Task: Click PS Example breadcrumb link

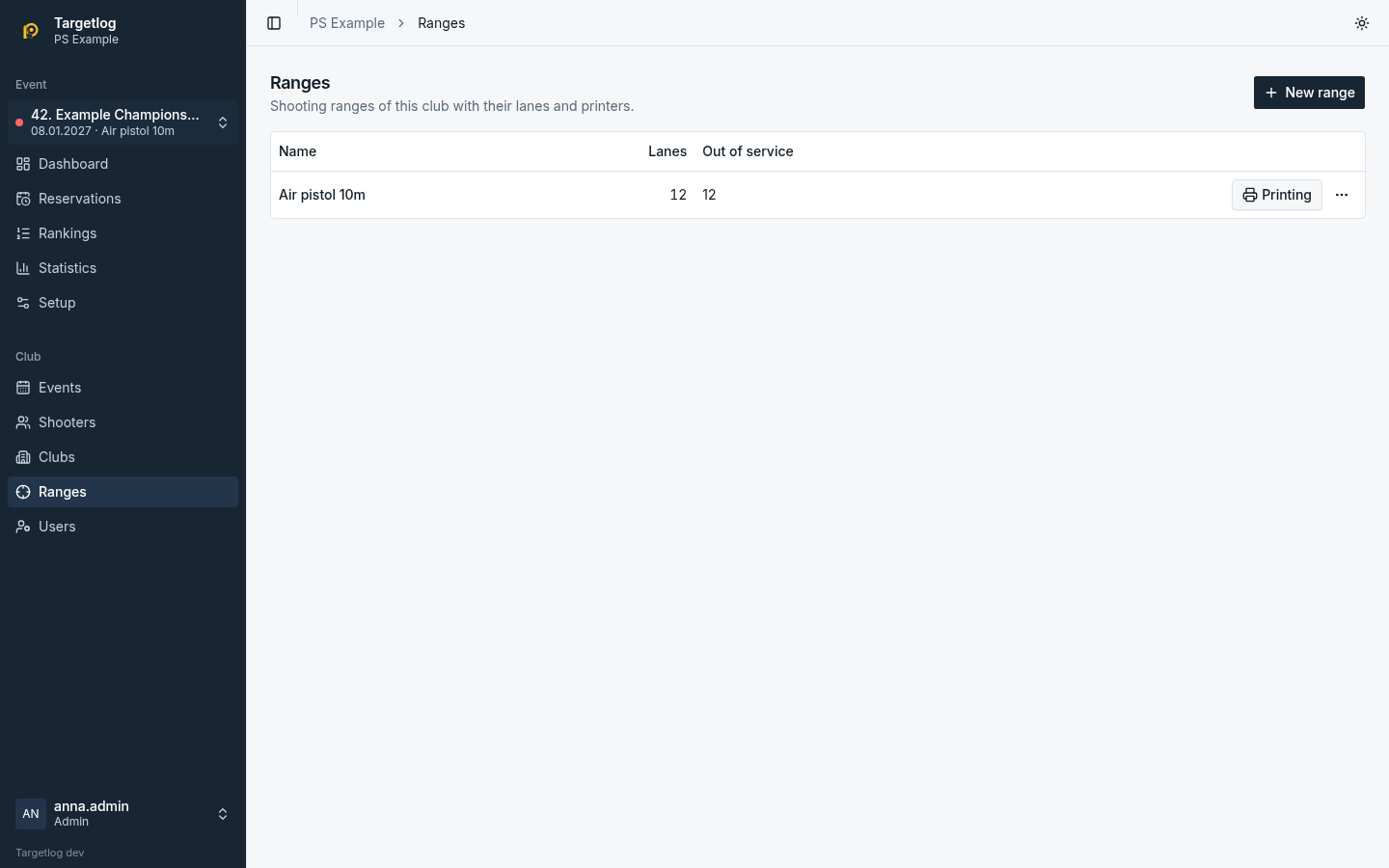Action: pos(347,23)
